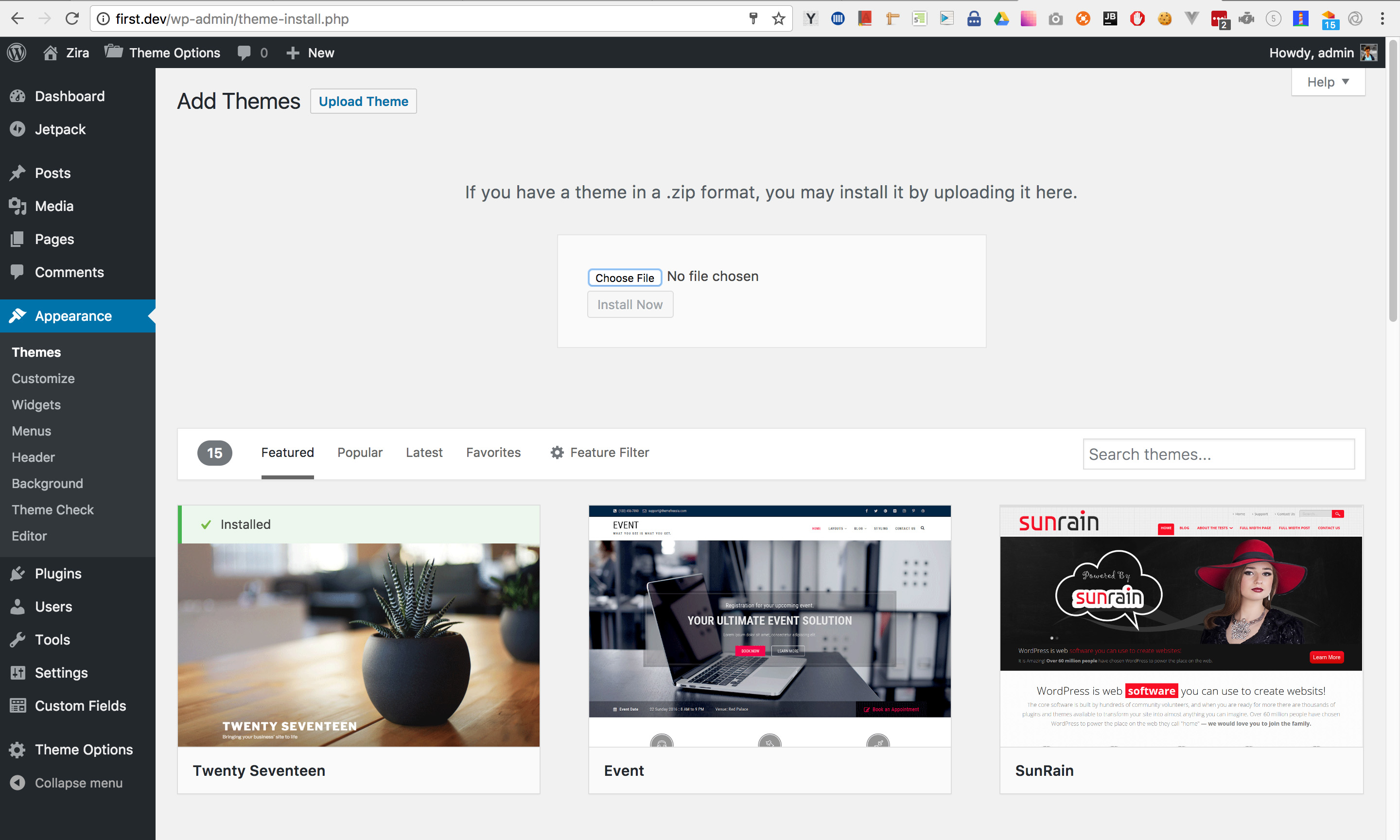Open the Zira site home icon
The width and height of the screenshot is (1400, 840).
point(51,52)
